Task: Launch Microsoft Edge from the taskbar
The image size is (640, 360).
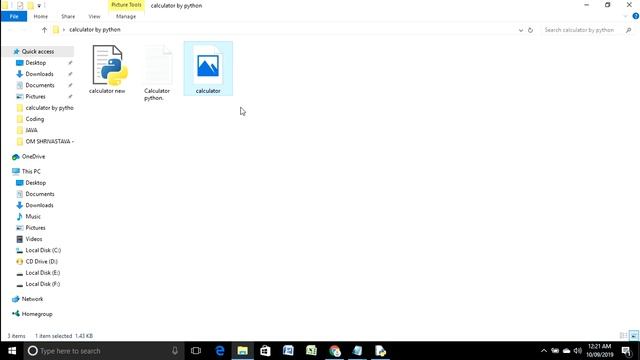Action: point(220,351)
